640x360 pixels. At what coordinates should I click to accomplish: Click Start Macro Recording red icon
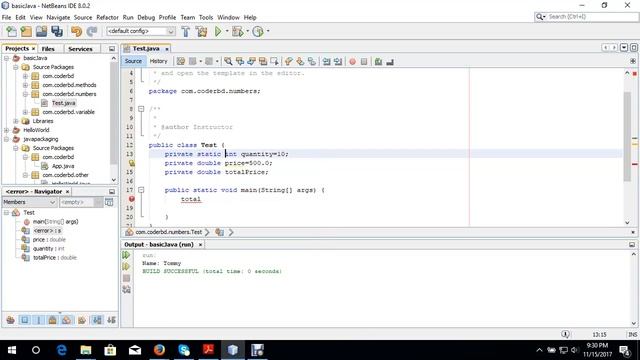pyautogui.click(x=352, y=61)
